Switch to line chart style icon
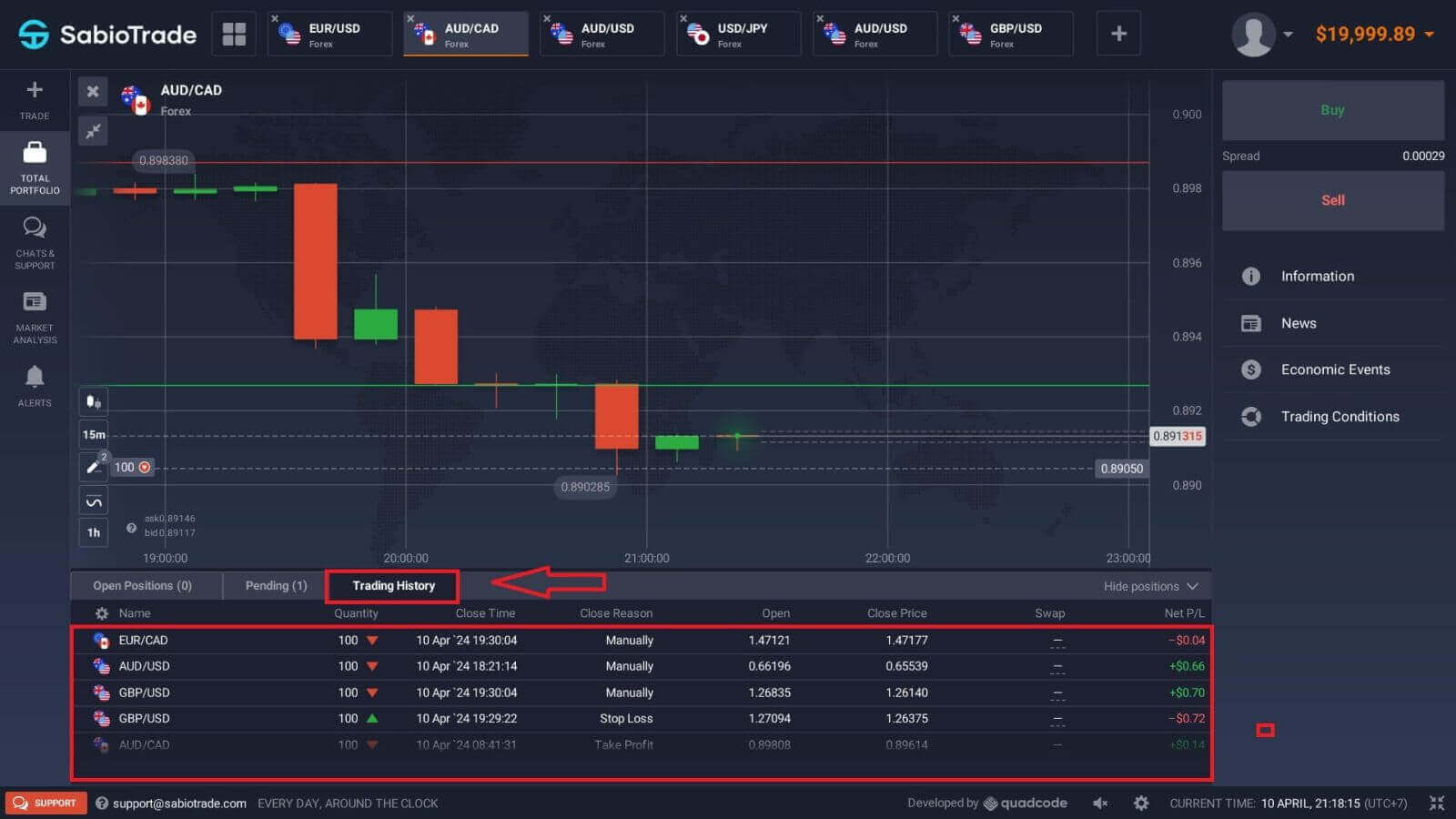1456x819 pixels. (x=93, y=499)
